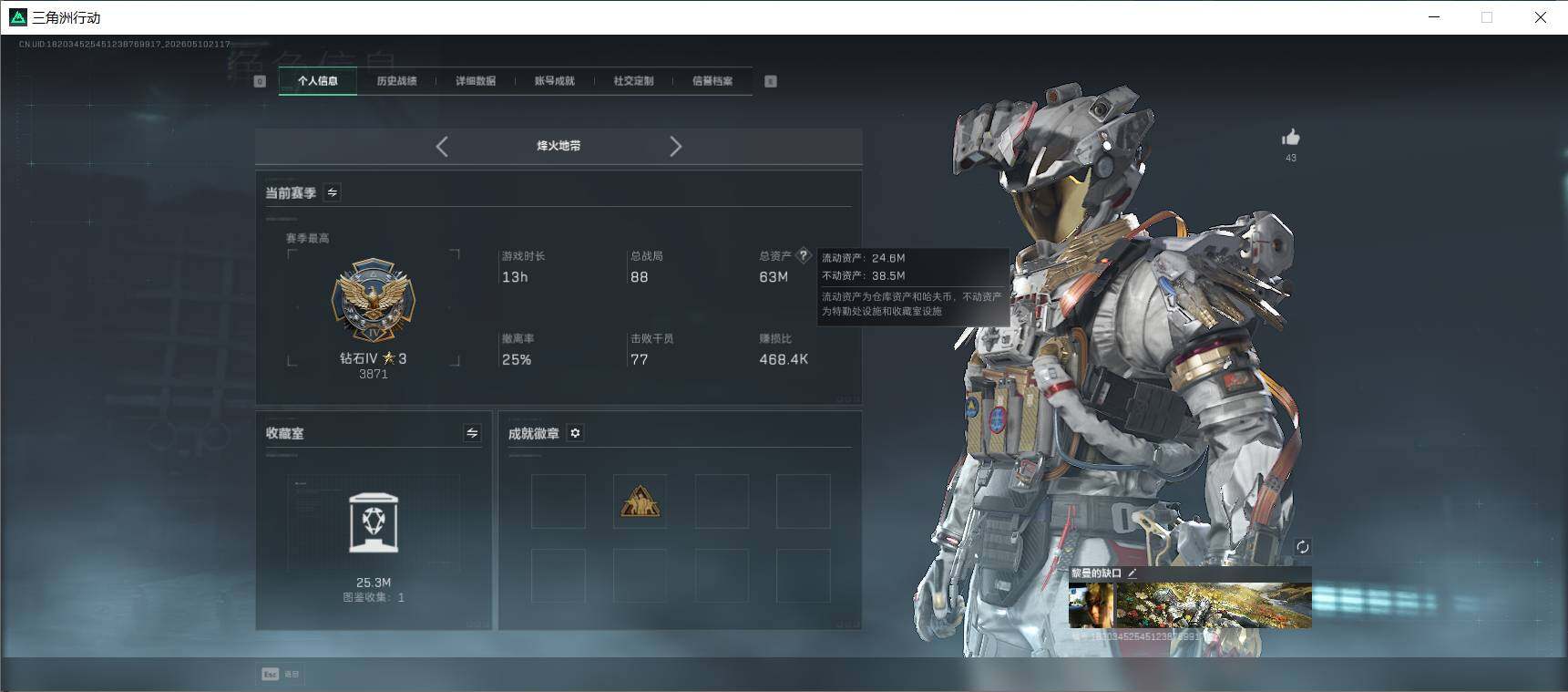Click the 当前赛季 section heading
Image resolution: width=1568 pixels, height=692 pixels.
[x=291, y=193]
